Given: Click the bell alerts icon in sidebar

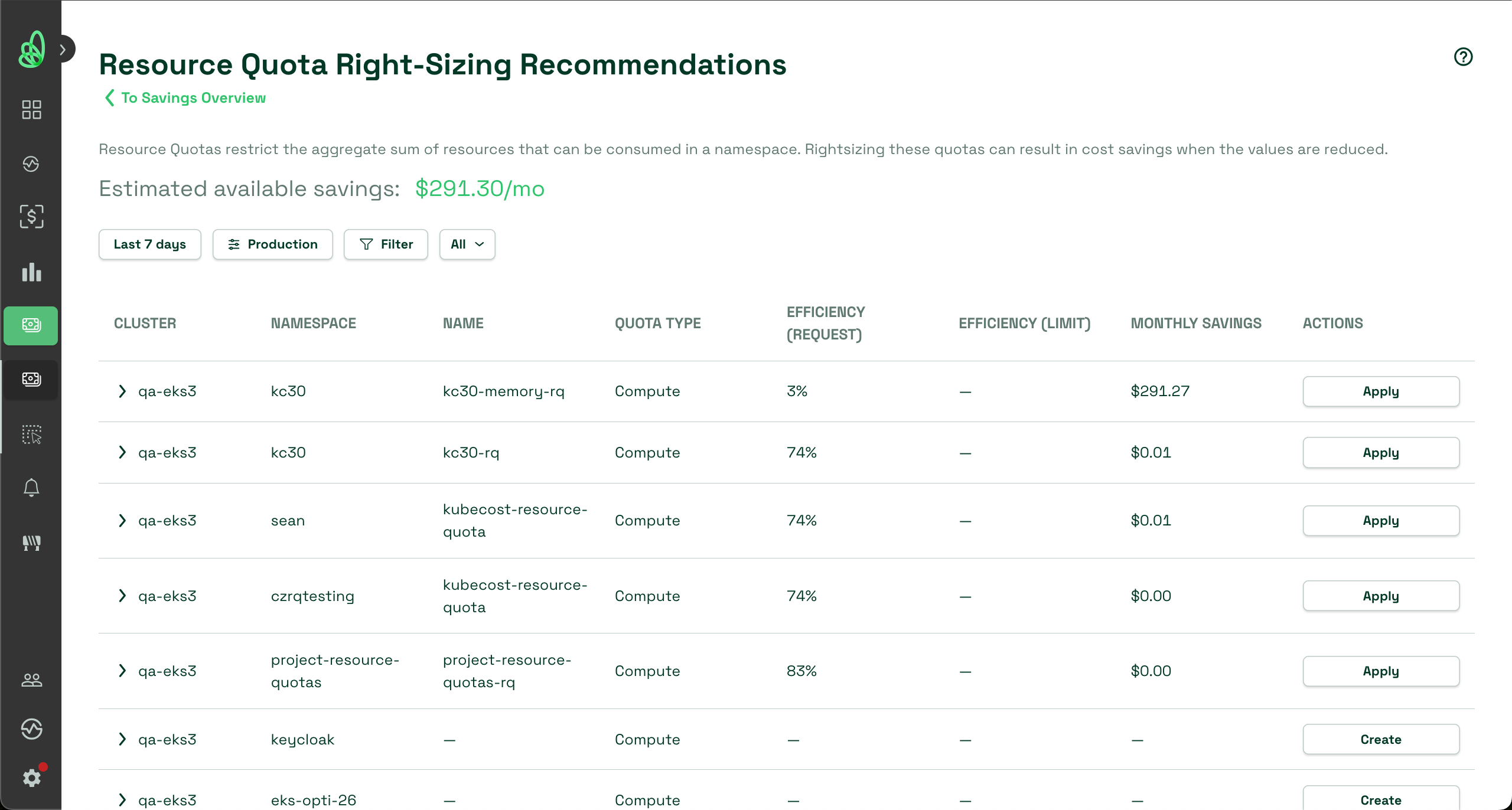Looking at the screenshot, I should (31, 488).
